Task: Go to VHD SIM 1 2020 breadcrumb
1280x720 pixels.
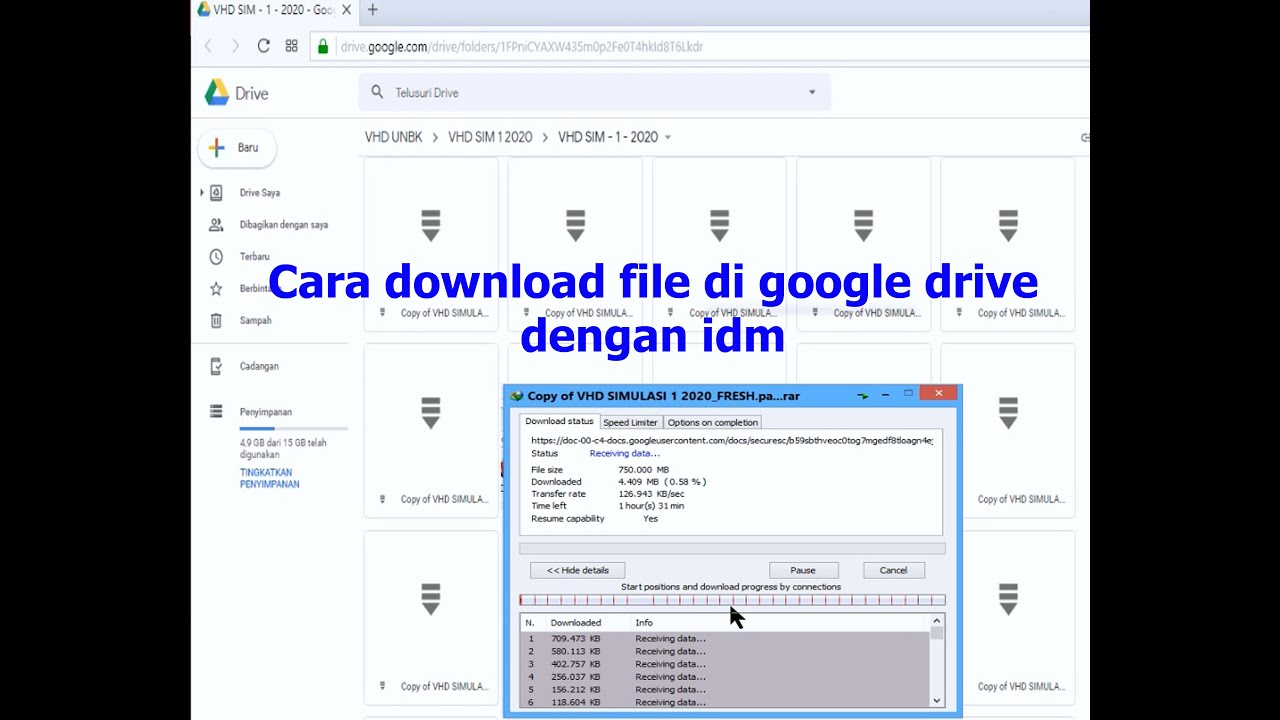Action: click(490, 137)
